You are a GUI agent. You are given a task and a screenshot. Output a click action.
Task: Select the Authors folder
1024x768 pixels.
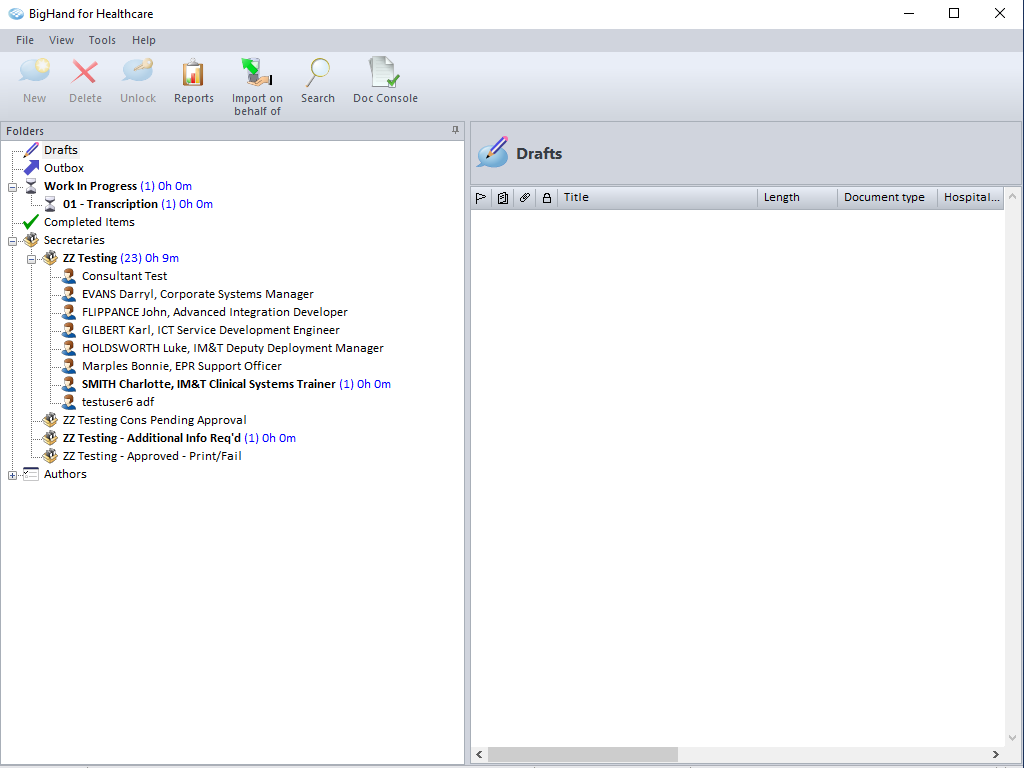(65, 474)
